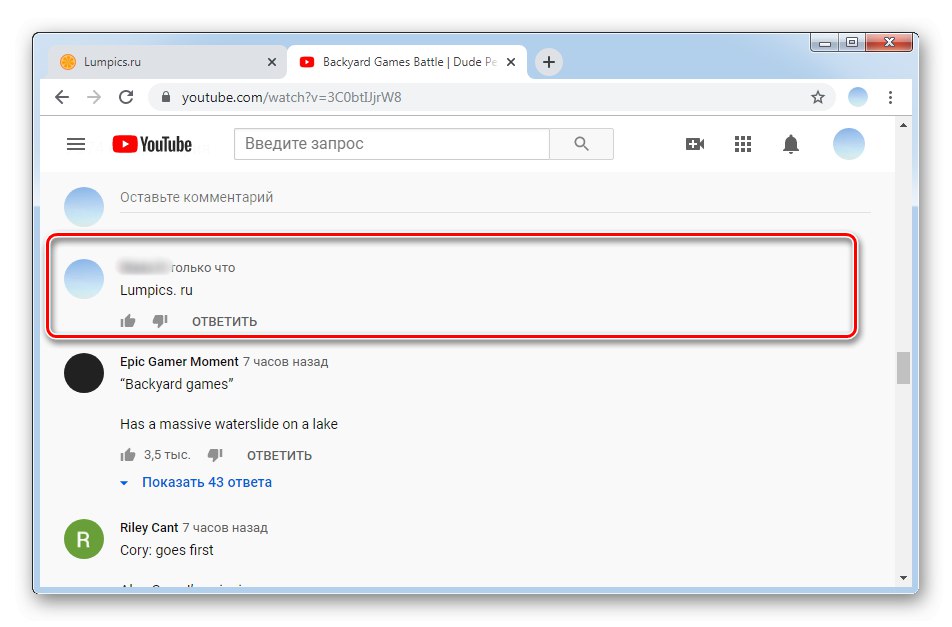The image size is (952, 627).
Task: Click the YouTube apps grid icon
Action: (743, 143)
